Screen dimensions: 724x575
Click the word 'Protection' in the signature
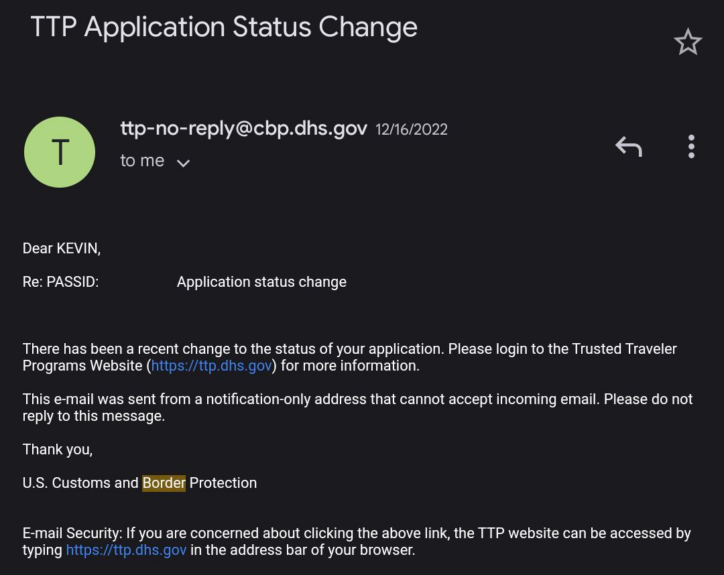223,483
